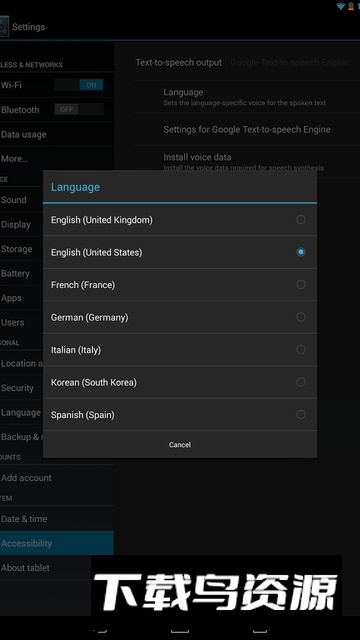Image resolution: width=360 pixels, height=640 pixels.
Task: Select Spanish (Spain) radio button
Action: click(301, 415)
